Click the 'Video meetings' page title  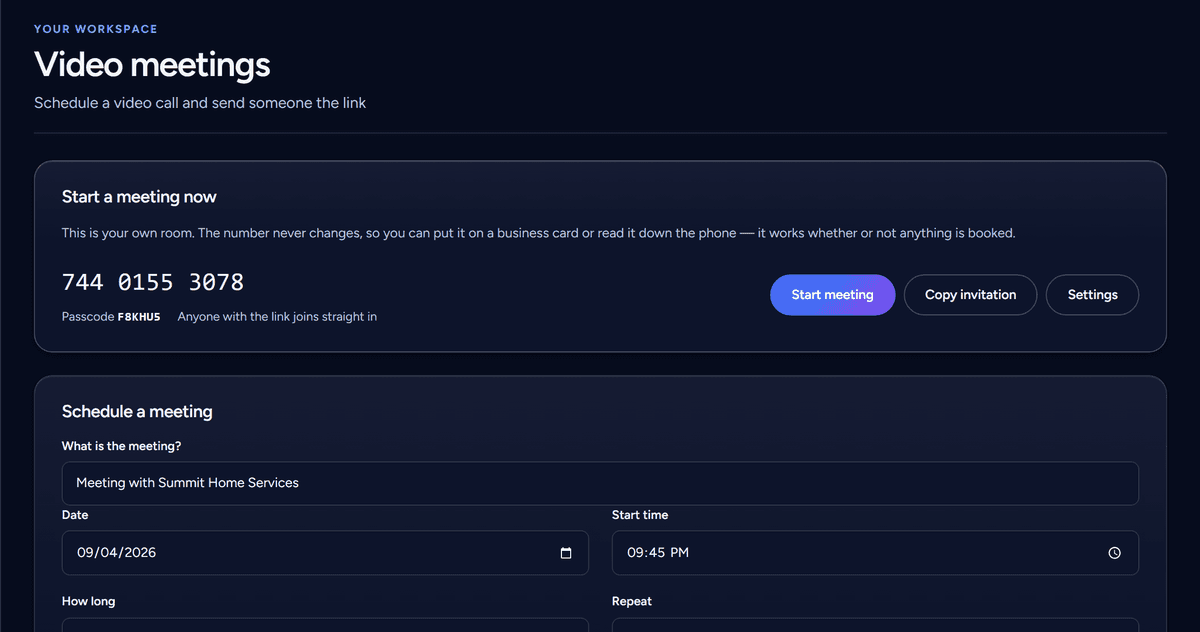[x=152, y=65]
